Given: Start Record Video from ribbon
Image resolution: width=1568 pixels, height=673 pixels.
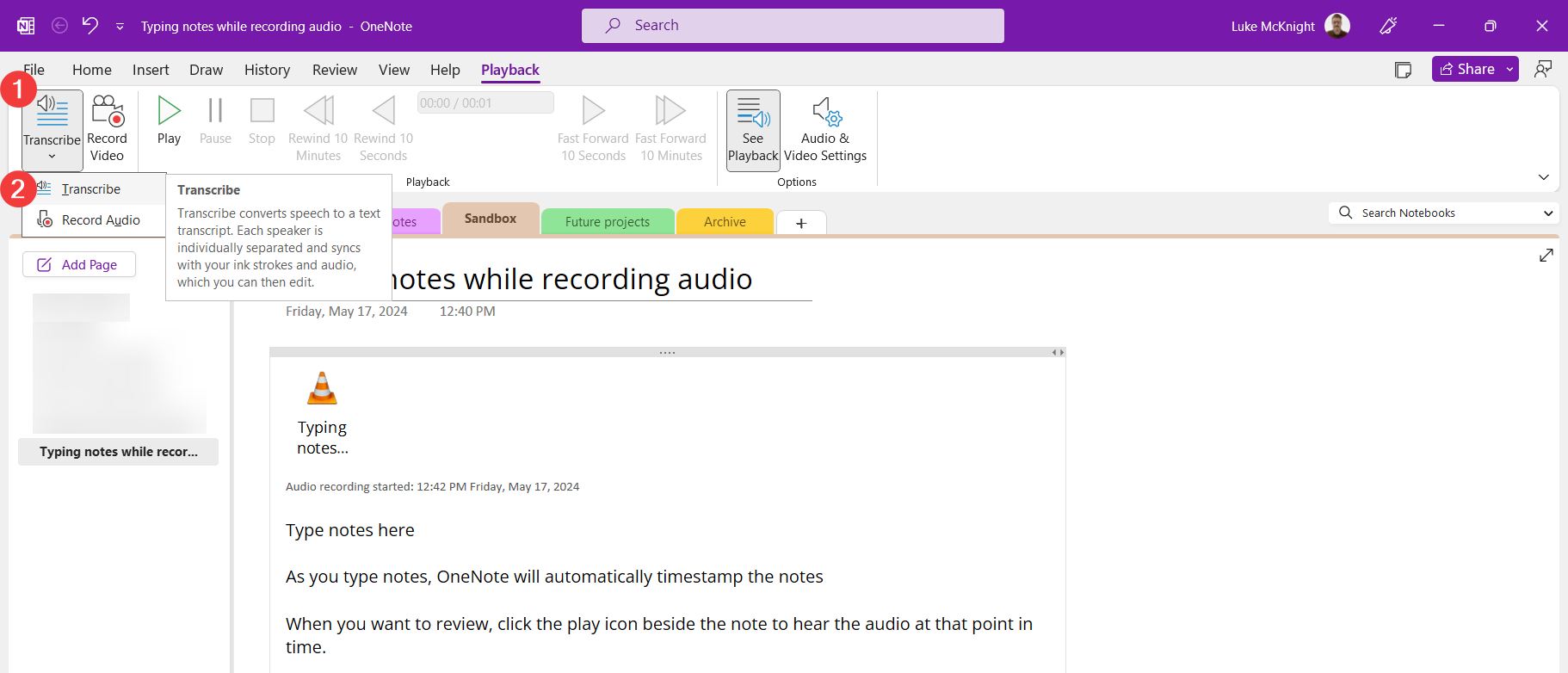Looking at the screenshot, I should pyautogui.click(x=107, y=130).
